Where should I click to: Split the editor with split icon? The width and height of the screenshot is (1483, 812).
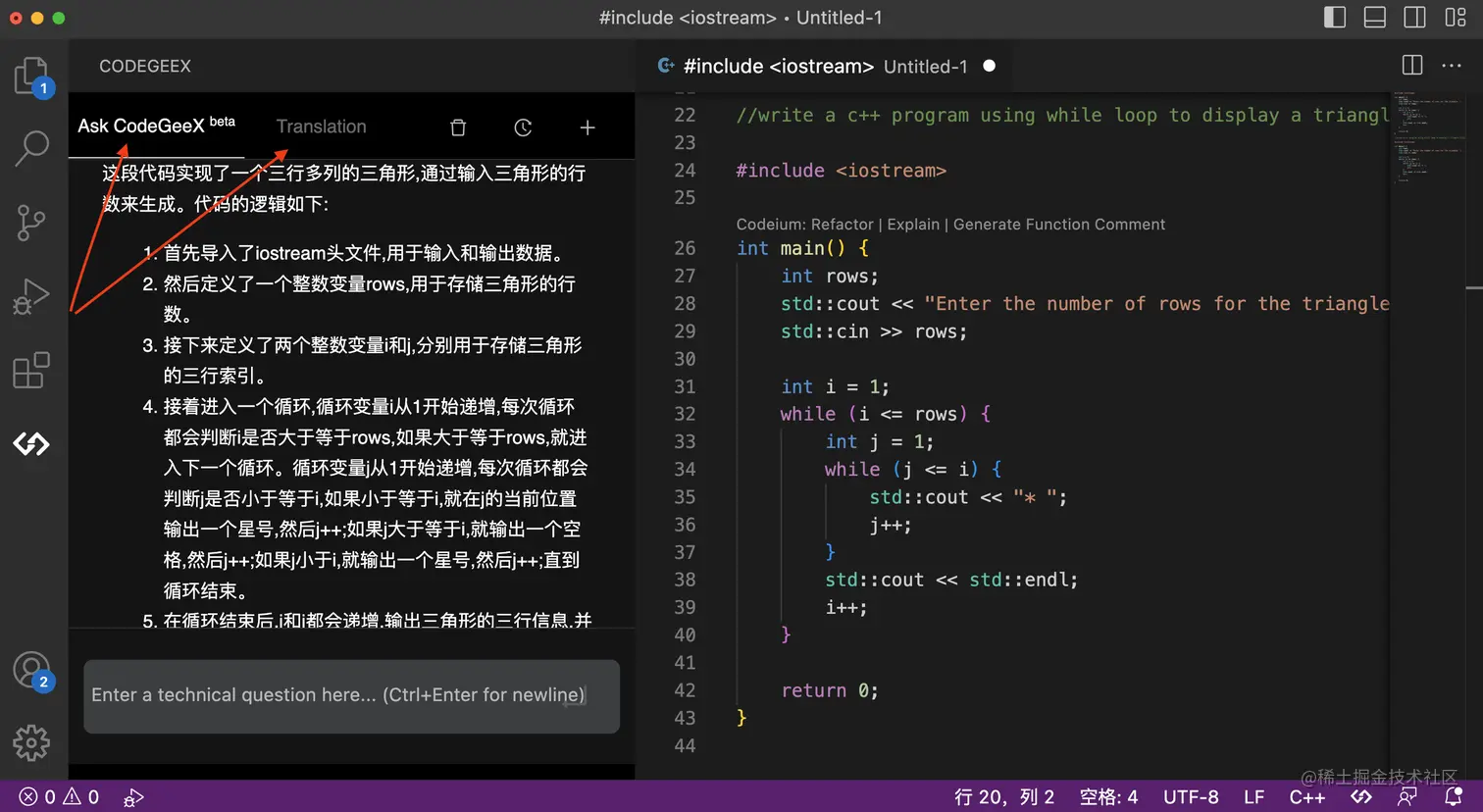click(x=1411, y=65)
